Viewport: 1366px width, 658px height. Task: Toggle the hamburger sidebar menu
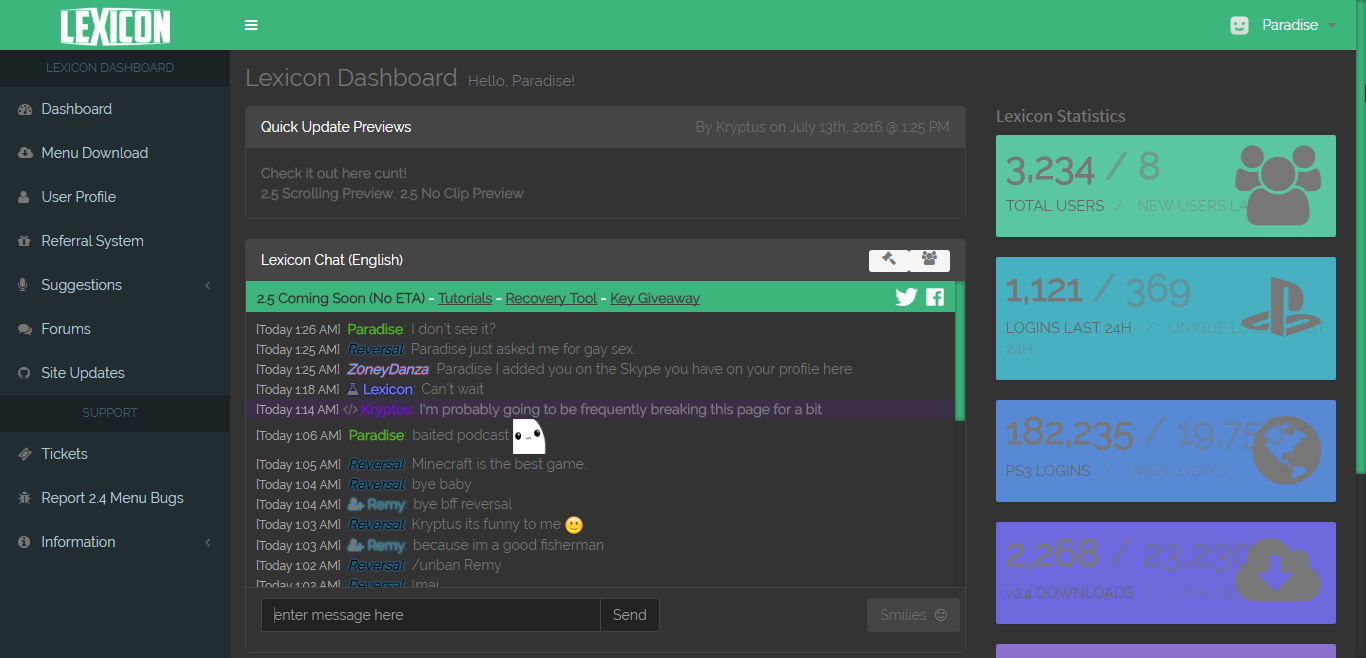(x=251, y=25)
